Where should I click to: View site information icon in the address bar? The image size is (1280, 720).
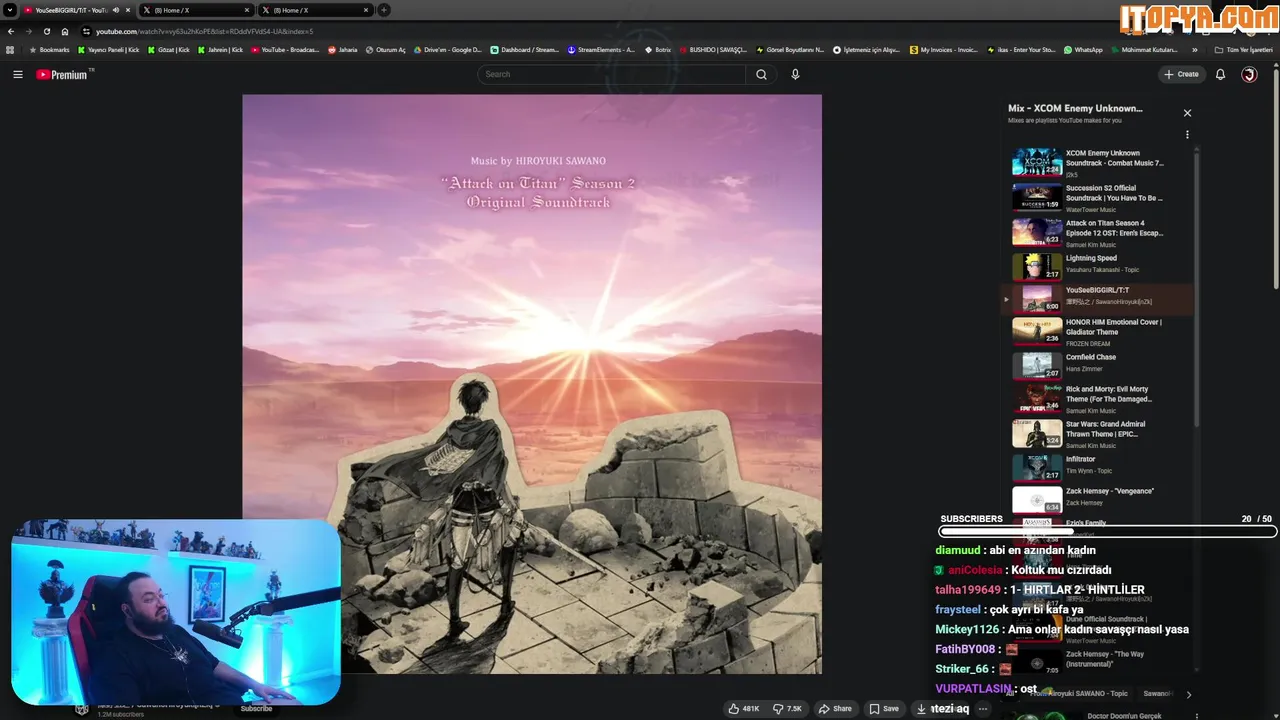click(86, 31)
